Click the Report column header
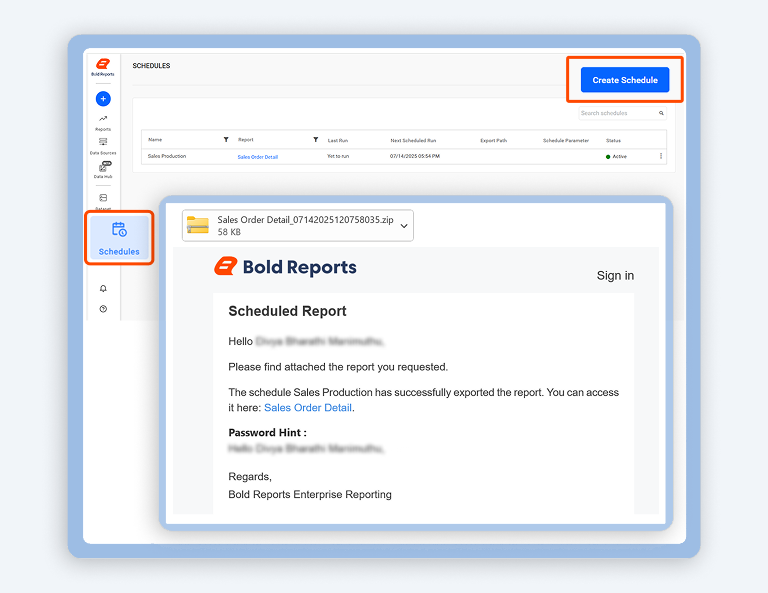 [246, 140]
